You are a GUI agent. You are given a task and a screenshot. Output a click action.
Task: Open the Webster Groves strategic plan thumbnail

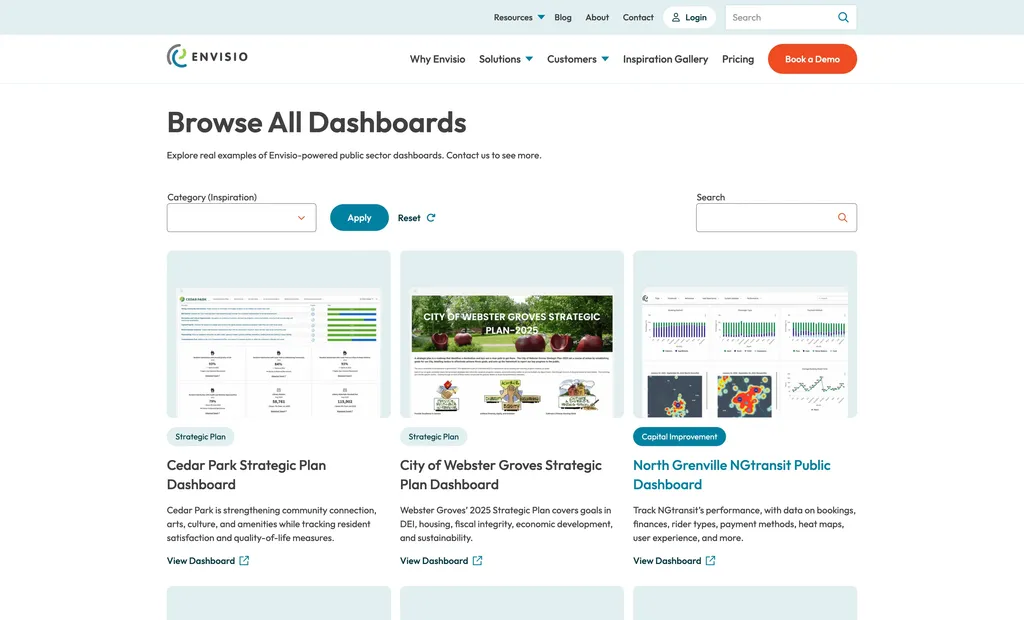click(512, 334)
